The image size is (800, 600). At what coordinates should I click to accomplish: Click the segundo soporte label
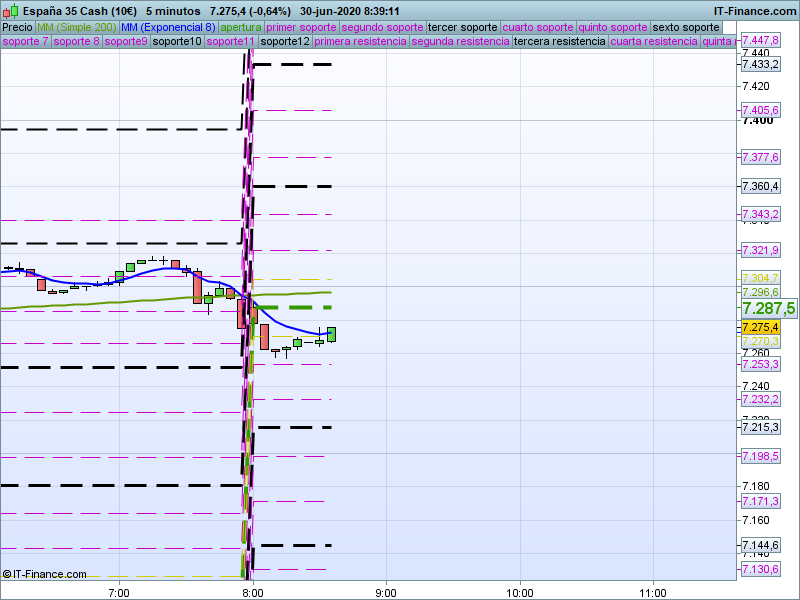pos(382,28)
